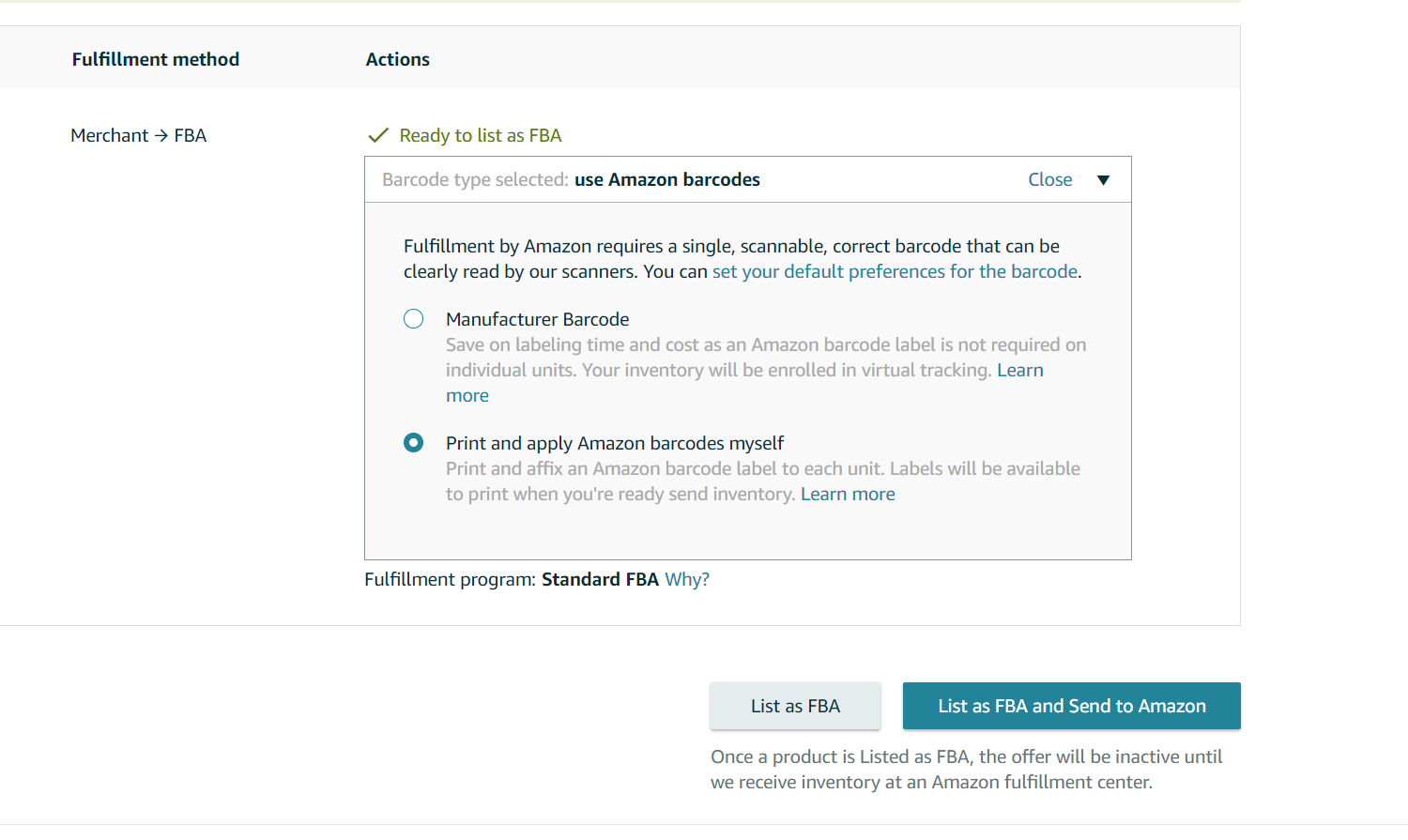Image resolution: width=1408 pixels, height=840 pixels.
Task: Select the Manufacturer Barcode radio button
Action: pyautogui.click(x=413, y=319)
